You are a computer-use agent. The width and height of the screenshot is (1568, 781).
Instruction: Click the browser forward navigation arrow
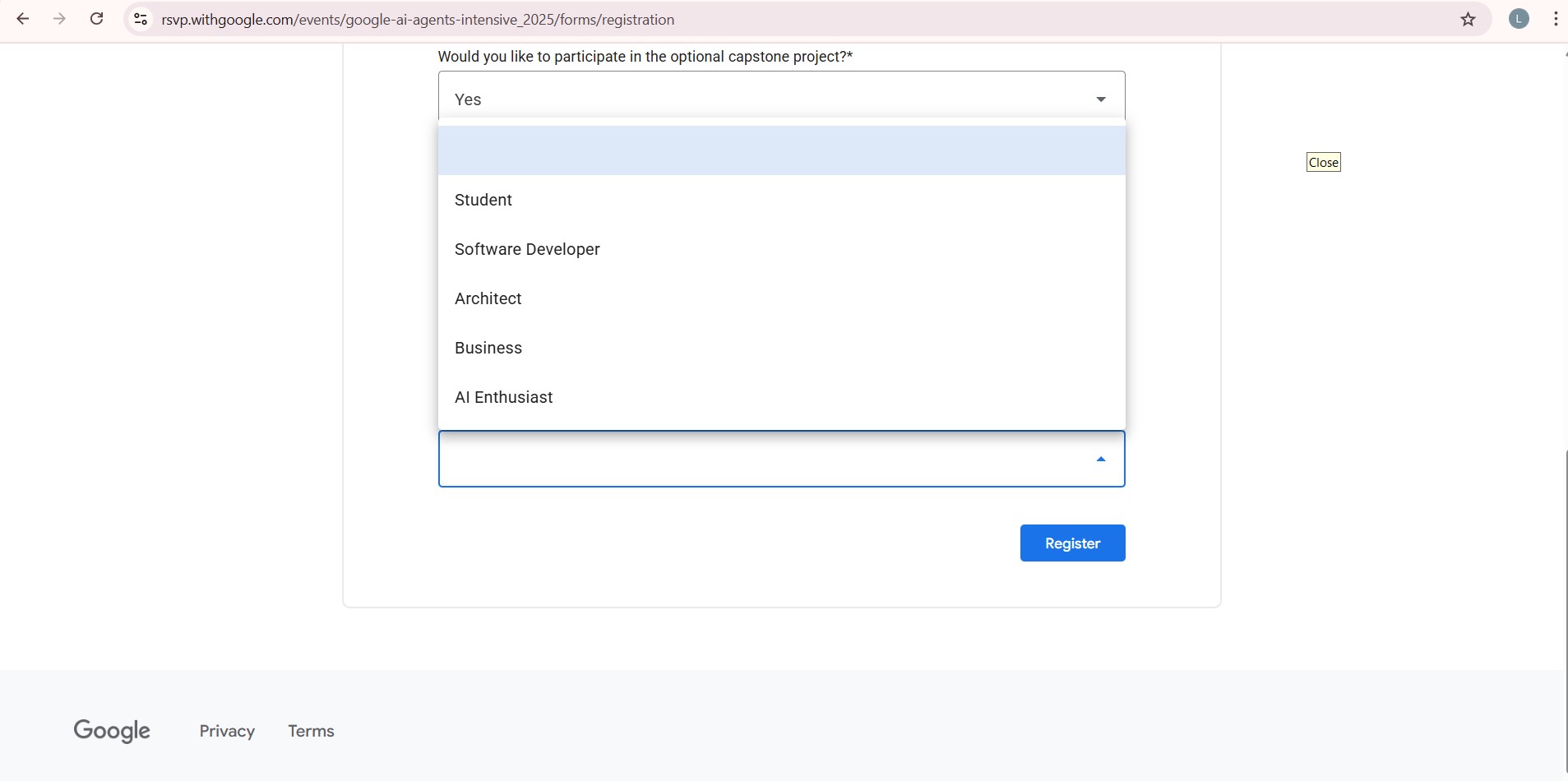(59, 18)
